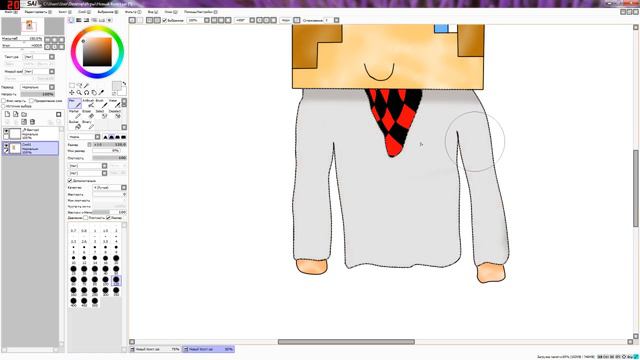Screen dimensions: 640x360
Task: Select the Water brush tool
Action: (x=114, y=103)
